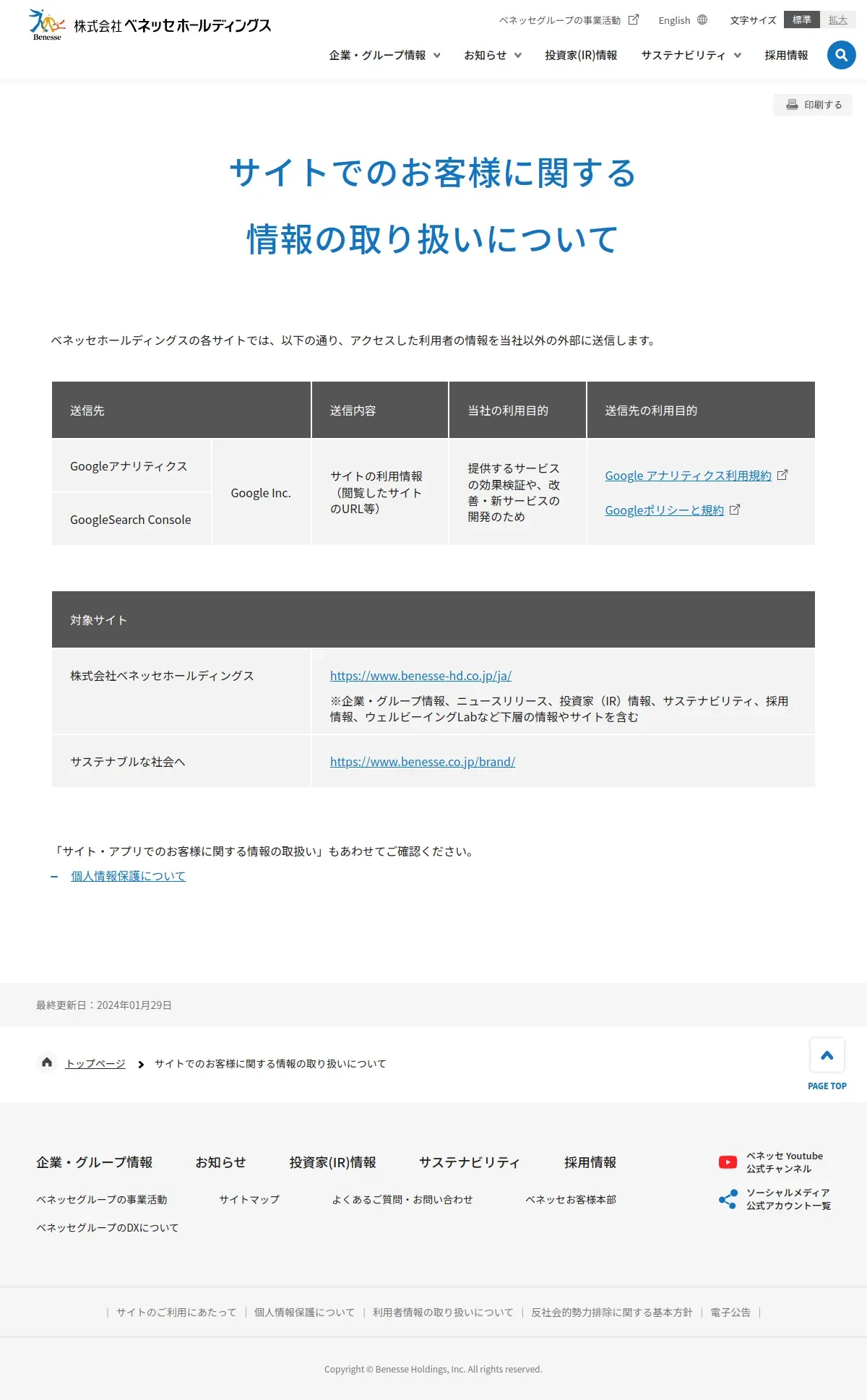This screenshot has width=867, height=1400.
Task: Open お知らせ in top navigation
Action: click(x=486, y=55)
